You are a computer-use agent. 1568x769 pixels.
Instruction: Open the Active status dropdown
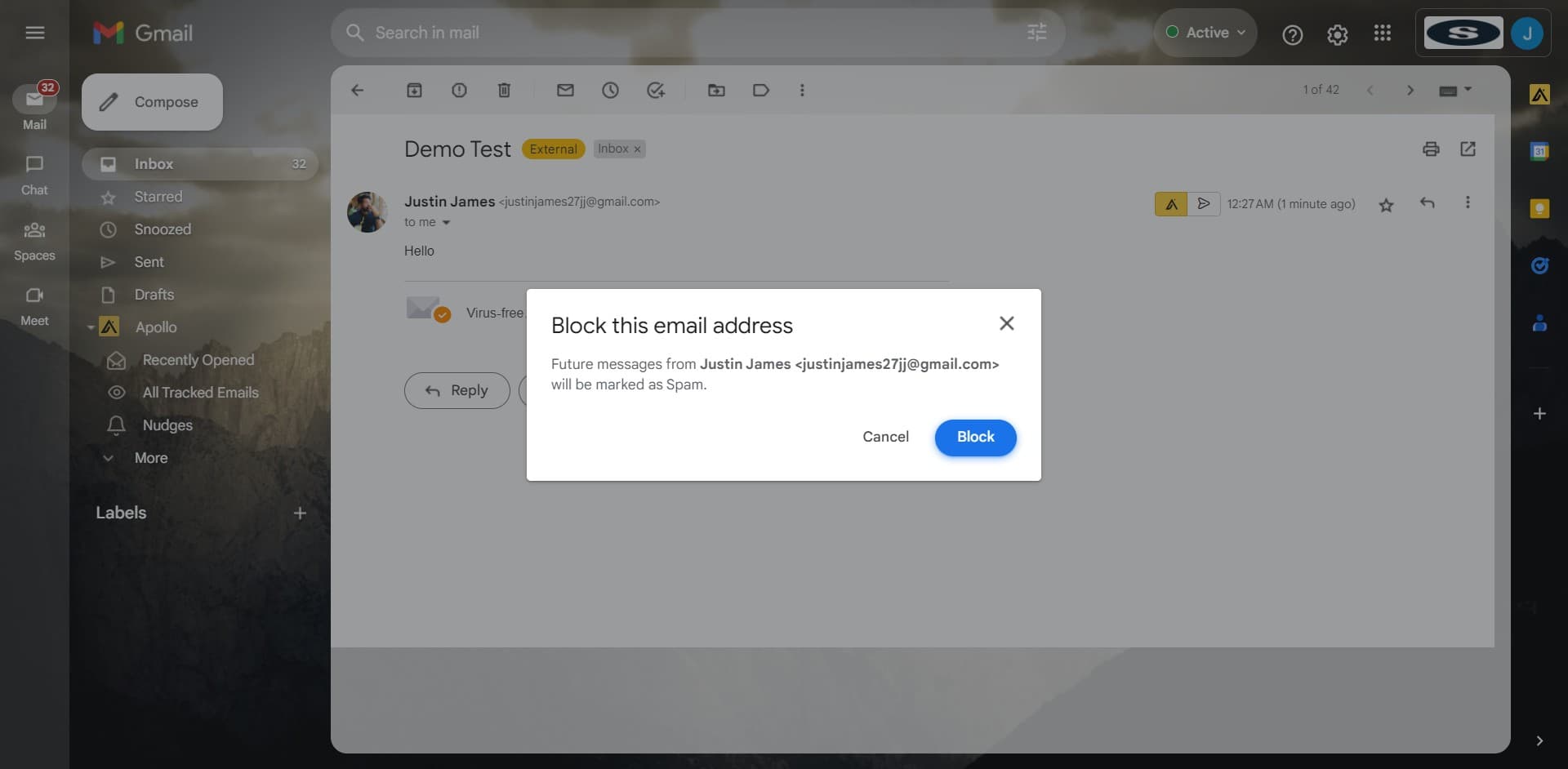[x=1205, y=33]
